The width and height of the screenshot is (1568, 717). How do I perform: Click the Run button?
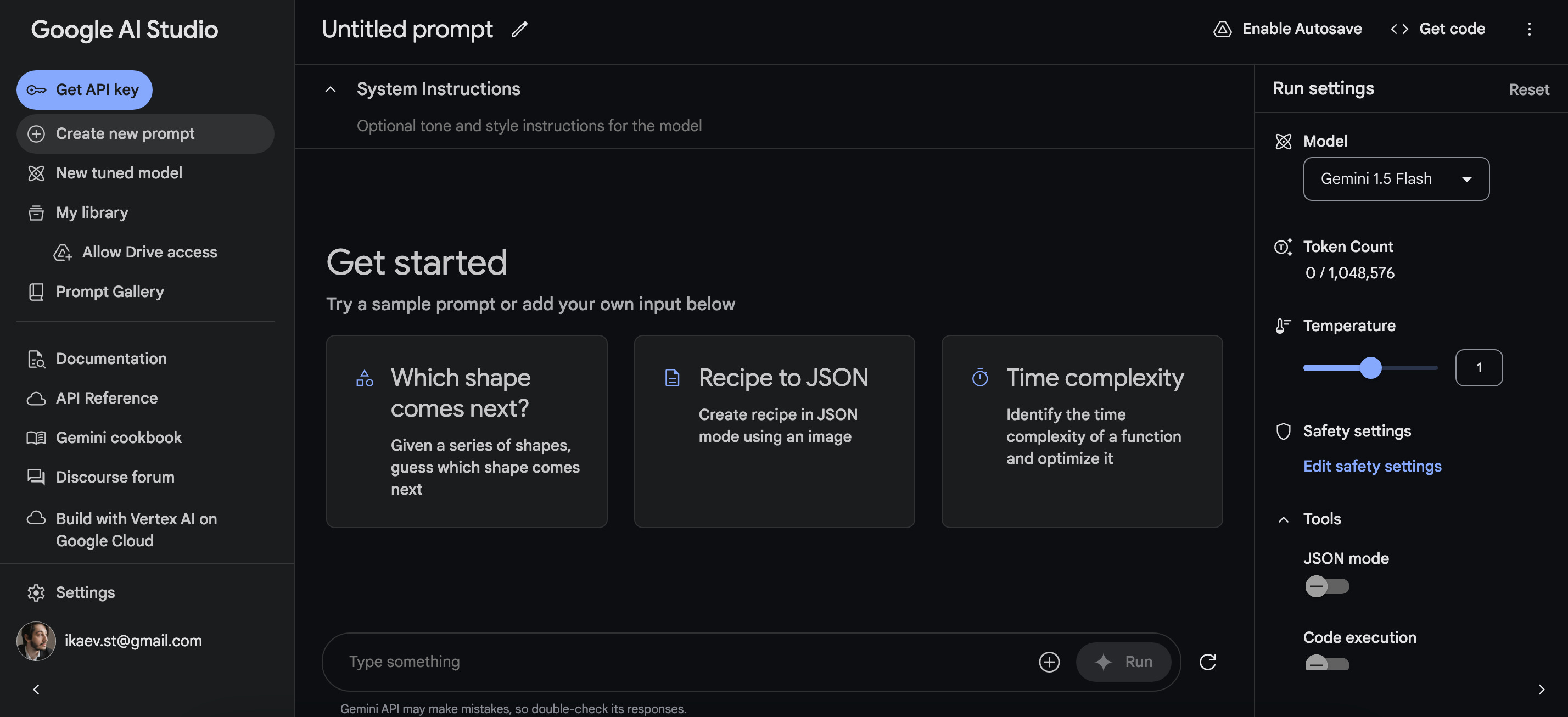(1123, 662)
